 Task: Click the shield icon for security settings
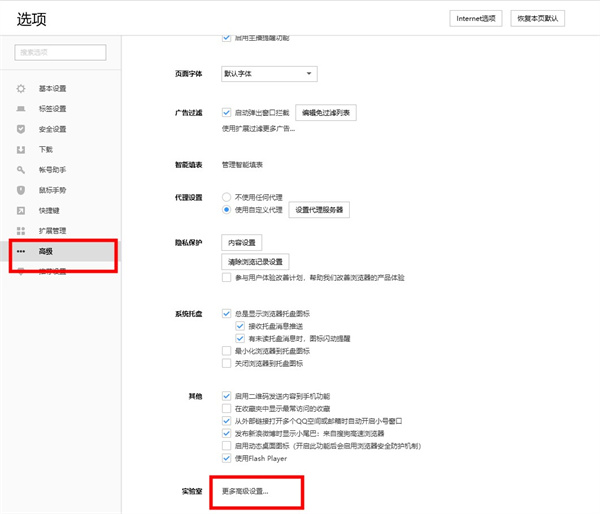[x=21, y=129]
